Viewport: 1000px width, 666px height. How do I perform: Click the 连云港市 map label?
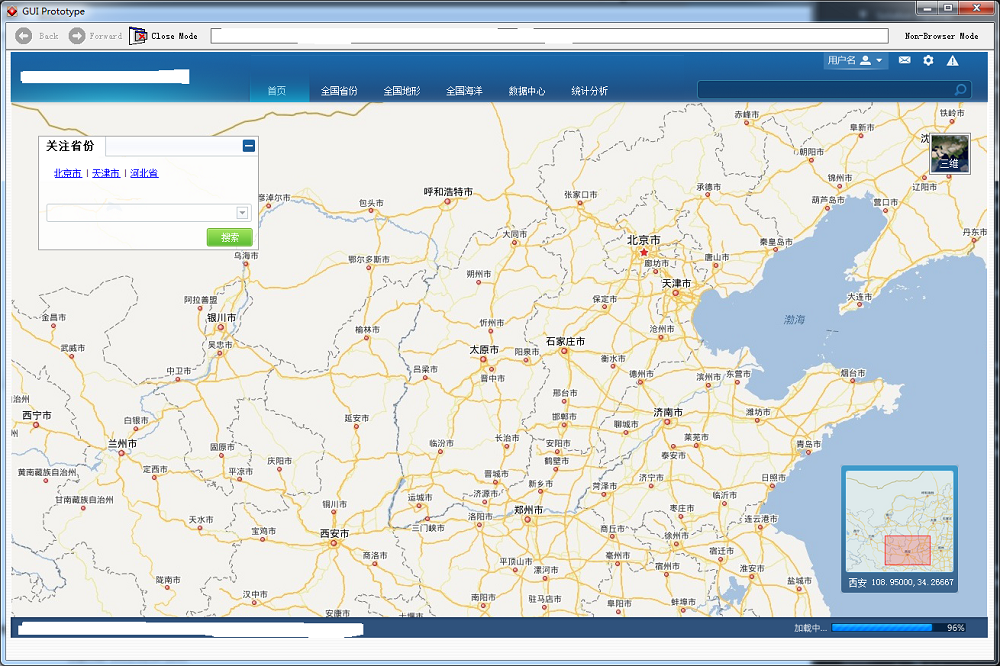pyautogui.click(x=761, y=519)
